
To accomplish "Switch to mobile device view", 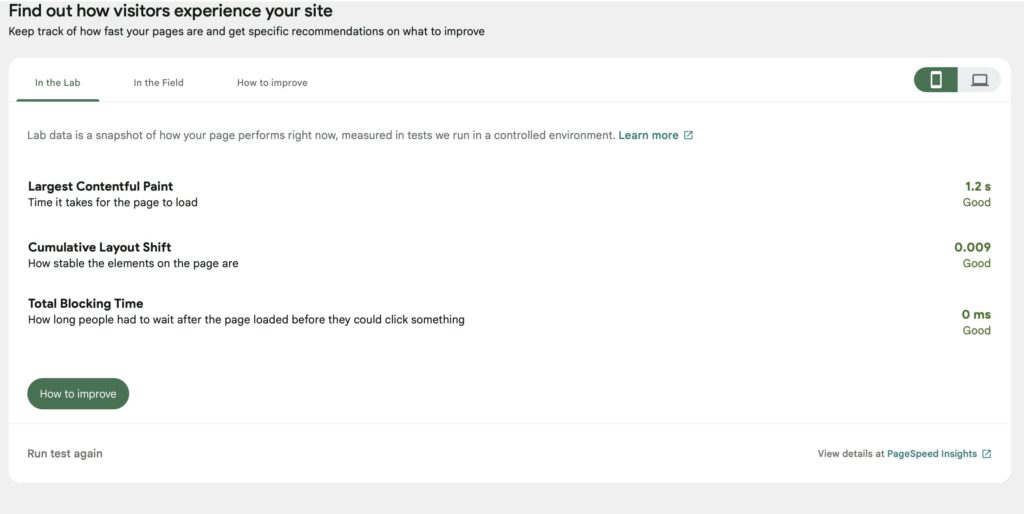I will point(936,80).
